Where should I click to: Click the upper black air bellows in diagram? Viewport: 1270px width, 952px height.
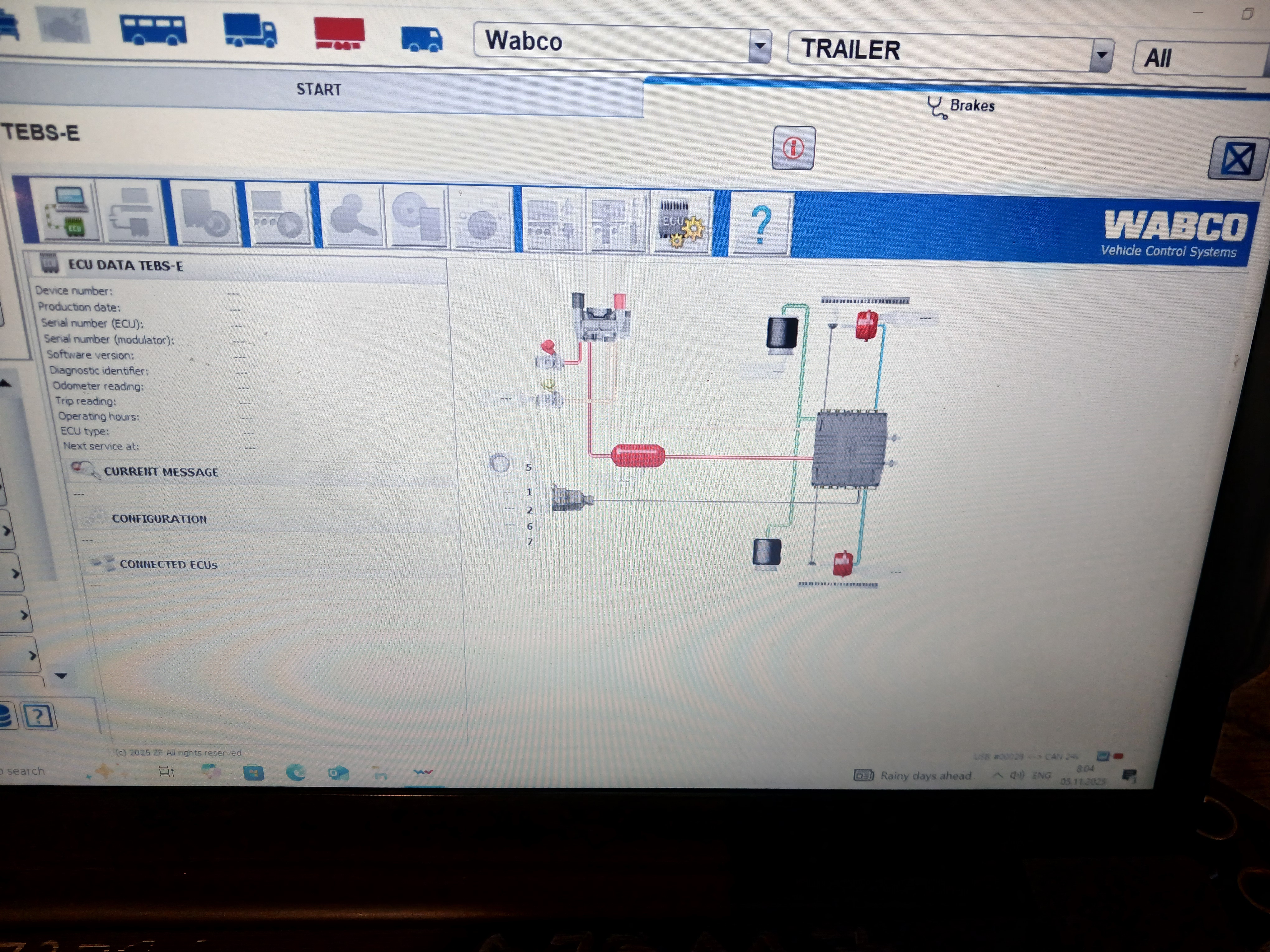pos(782,334)
